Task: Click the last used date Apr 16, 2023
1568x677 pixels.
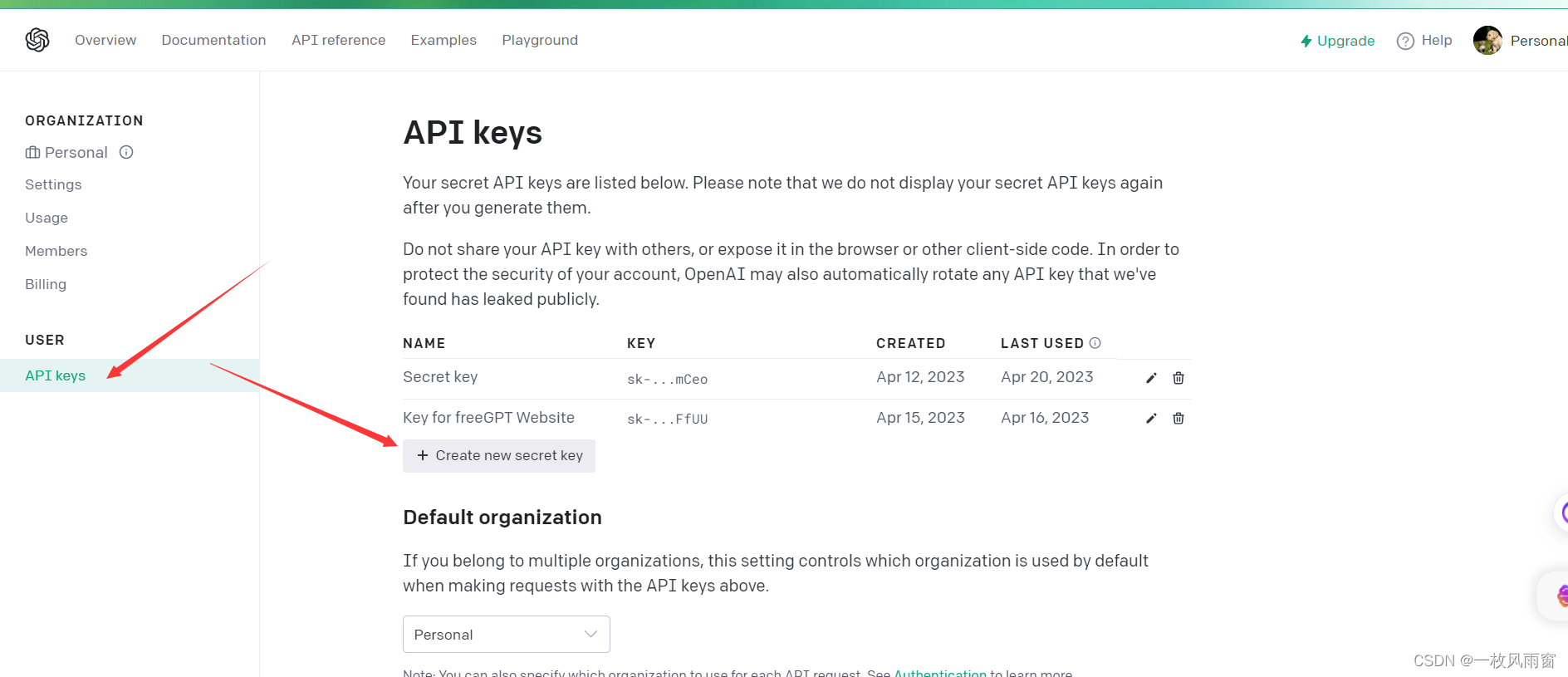Action: (x=1045, y=418)
